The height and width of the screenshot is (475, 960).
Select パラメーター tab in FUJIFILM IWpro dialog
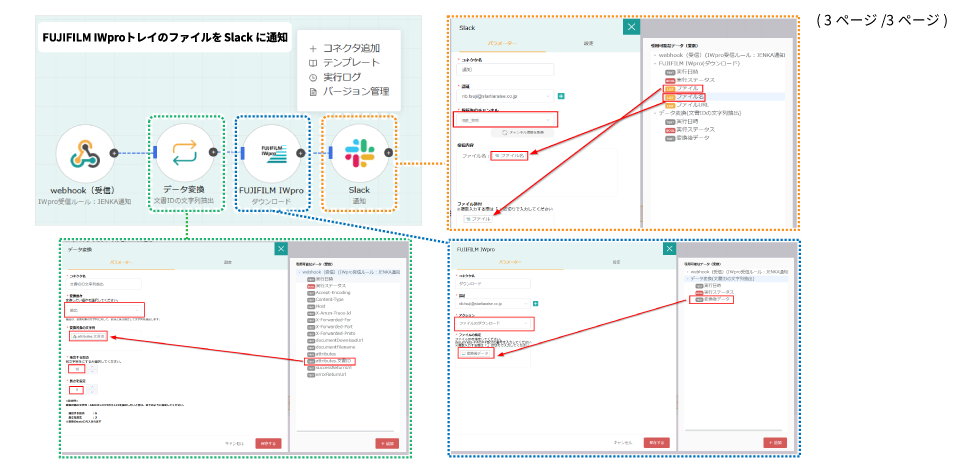[509, 262]
